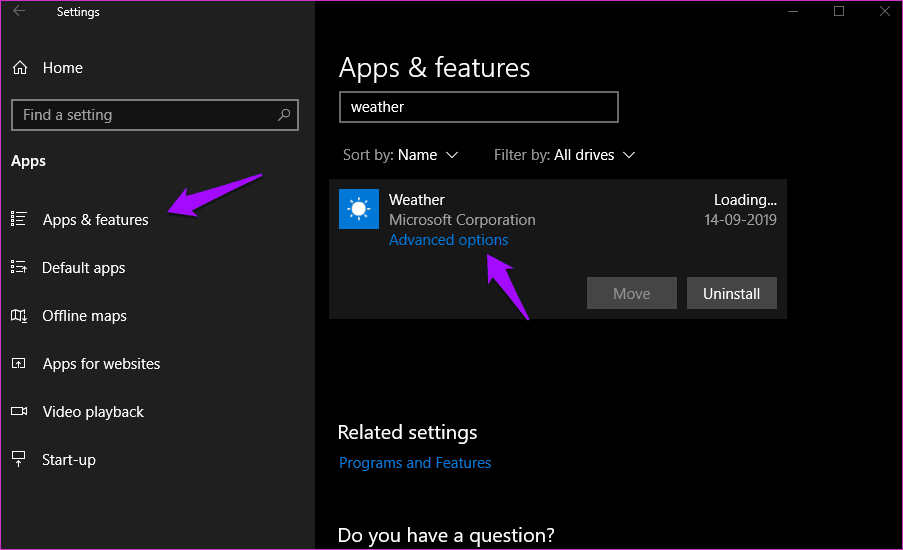Go to Offline maps settings
The height and width of the screenshot is (550, 903).
[85, 316]
